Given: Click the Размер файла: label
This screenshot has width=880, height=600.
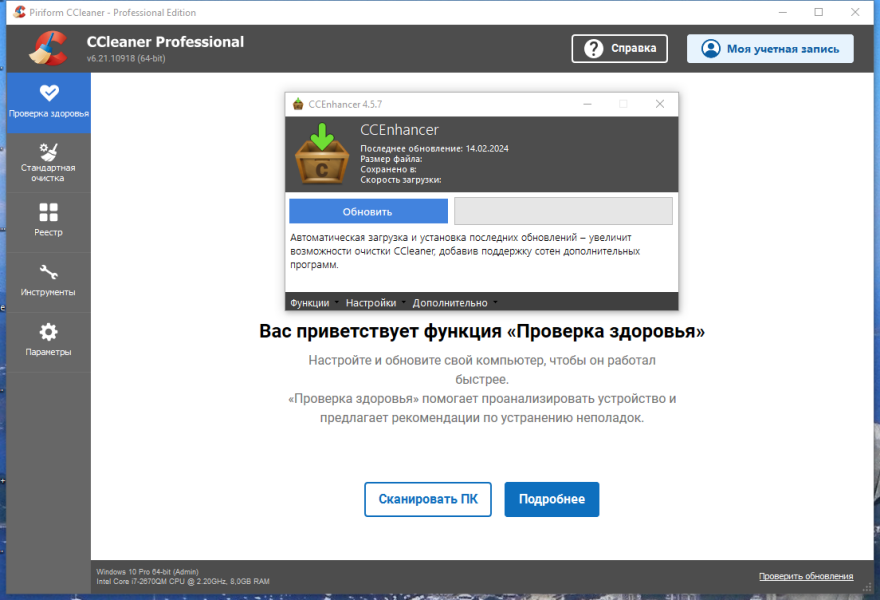Looking at the screenshot, I should (391, 159).
